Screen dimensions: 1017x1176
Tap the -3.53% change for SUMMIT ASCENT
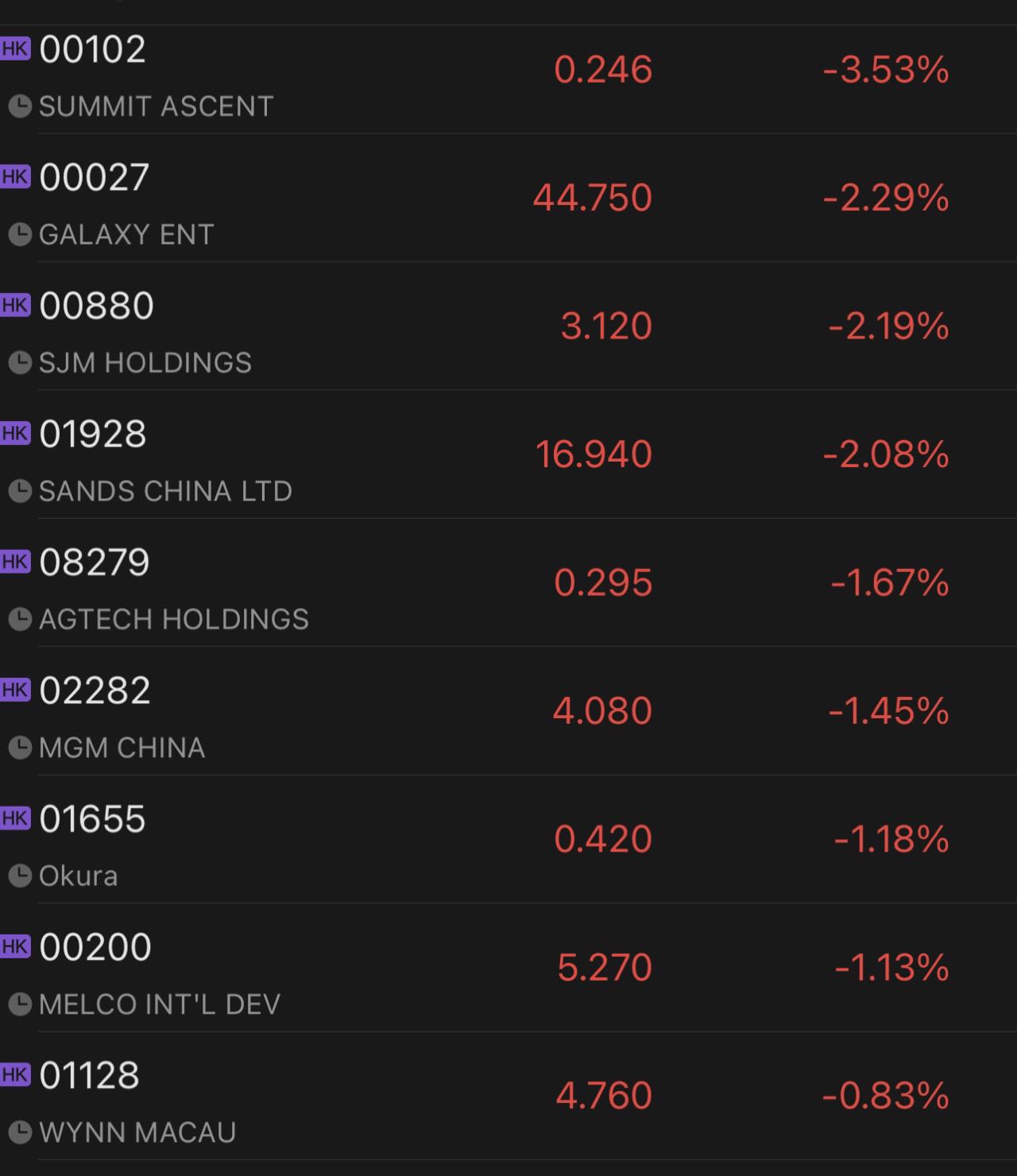click(886, 69)
